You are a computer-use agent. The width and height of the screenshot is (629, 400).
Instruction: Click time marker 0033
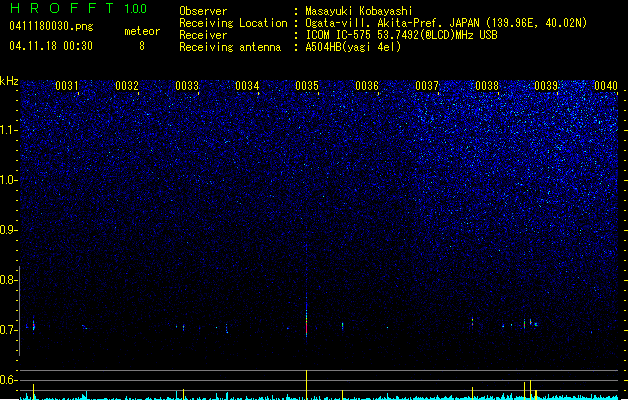[187, 85]
